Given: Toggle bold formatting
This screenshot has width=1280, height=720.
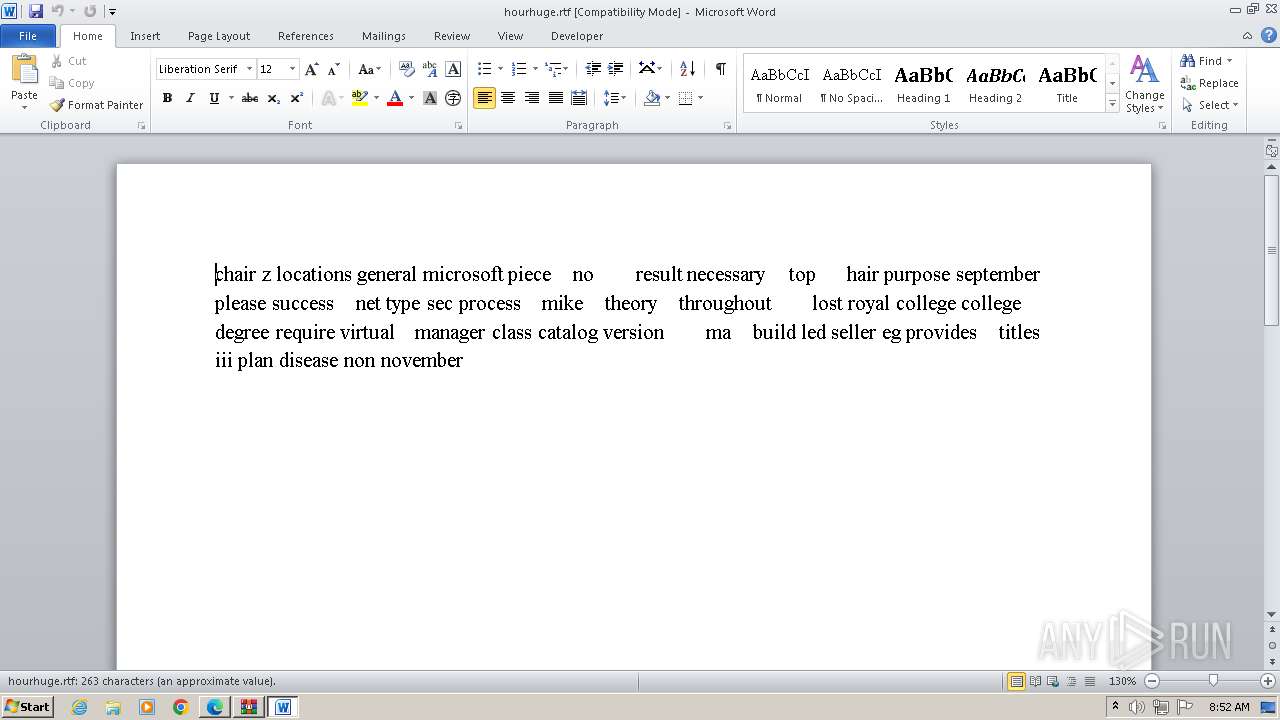Looking at the screenshot, I should (x=167, y=98).
